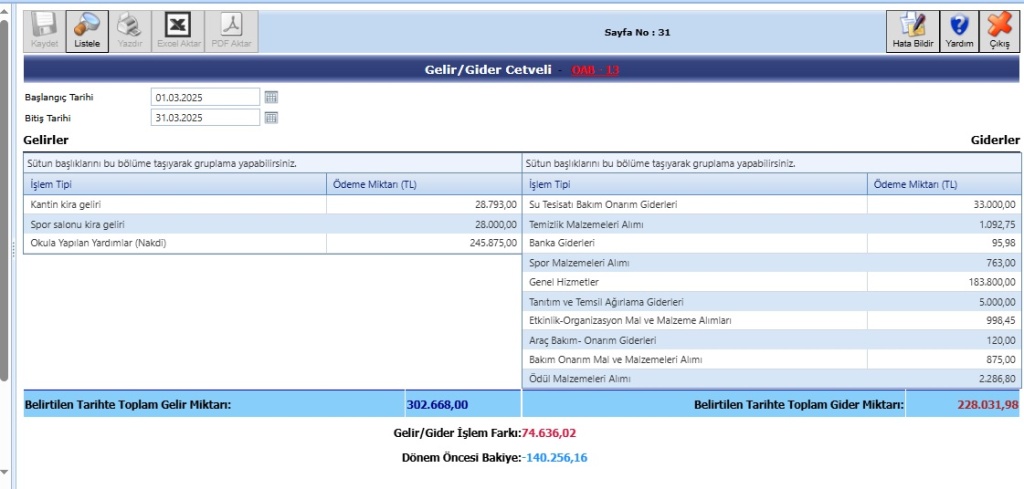Open calendar for Başlangıç Tarihi
Viewport: 1024px width, 489px height.
coord(271,97)
